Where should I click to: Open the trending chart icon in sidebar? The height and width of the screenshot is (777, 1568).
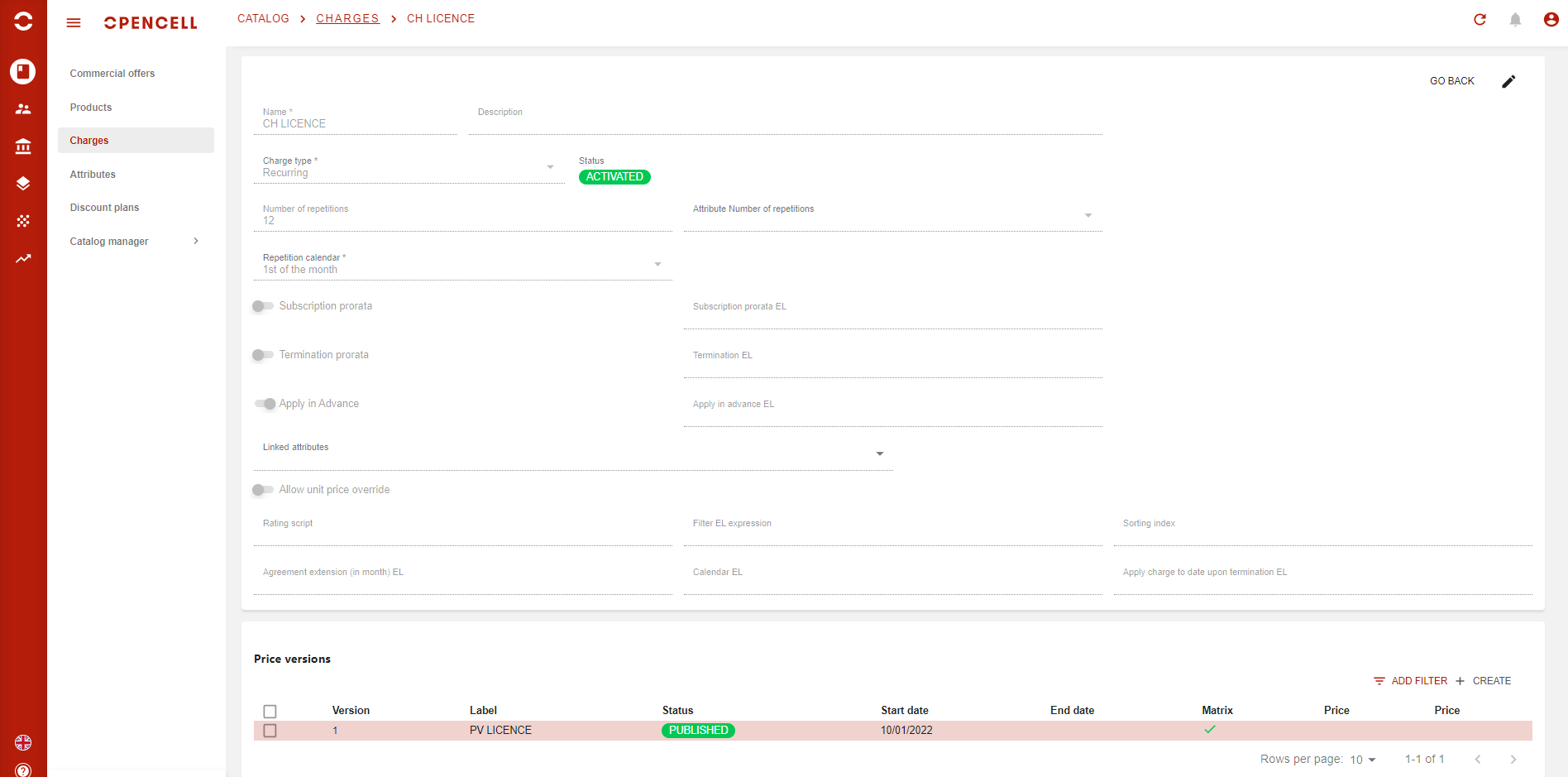pyautogui.click(x=23, y=258)
